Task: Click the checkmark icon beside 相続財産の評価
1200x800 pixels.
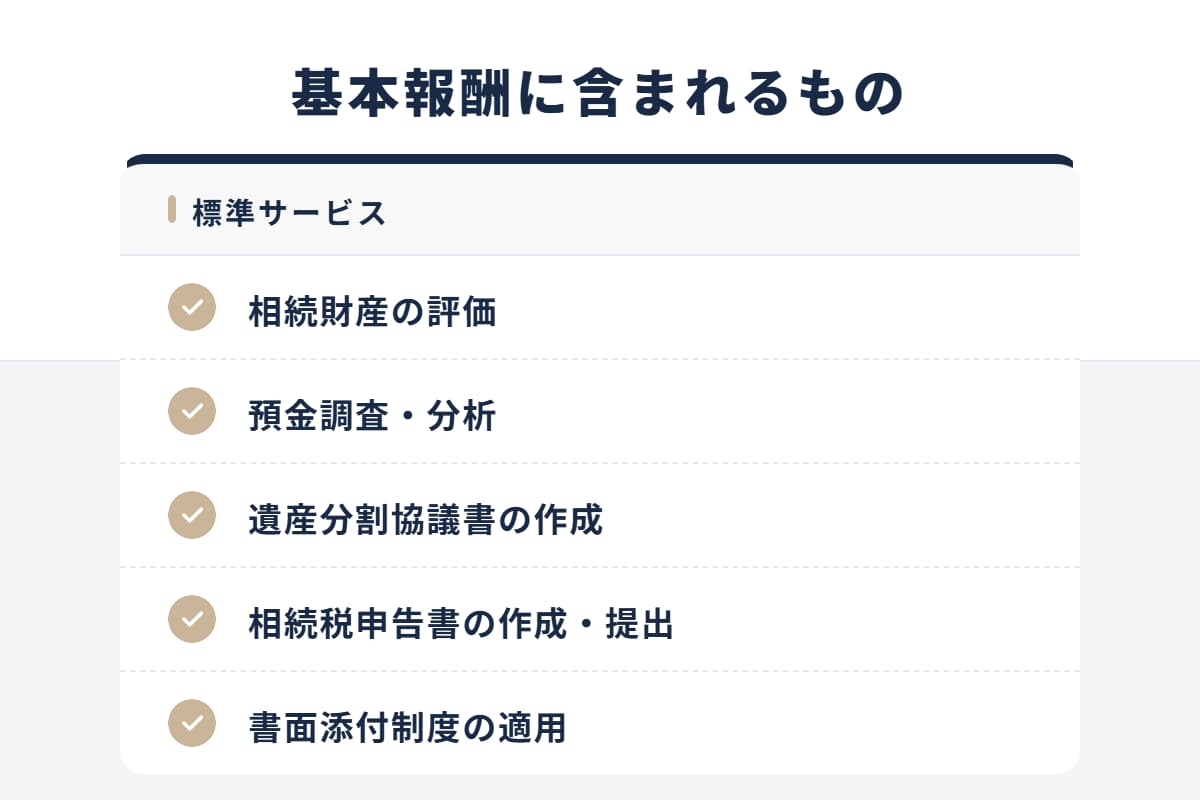Action: coord(192,307)
